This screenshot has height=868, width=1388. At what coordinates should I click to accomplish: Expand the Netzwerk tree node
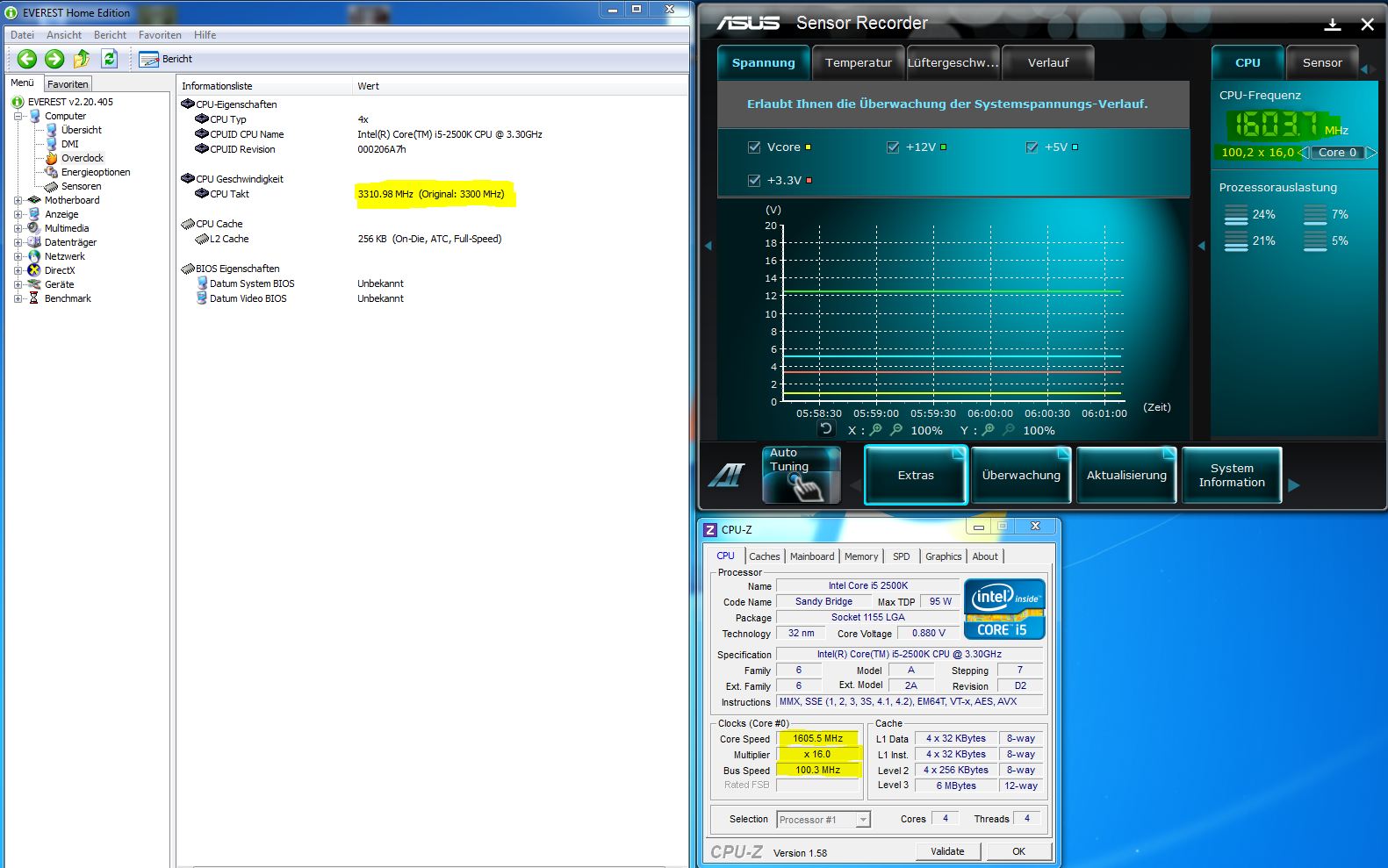[x=18, y=256]
